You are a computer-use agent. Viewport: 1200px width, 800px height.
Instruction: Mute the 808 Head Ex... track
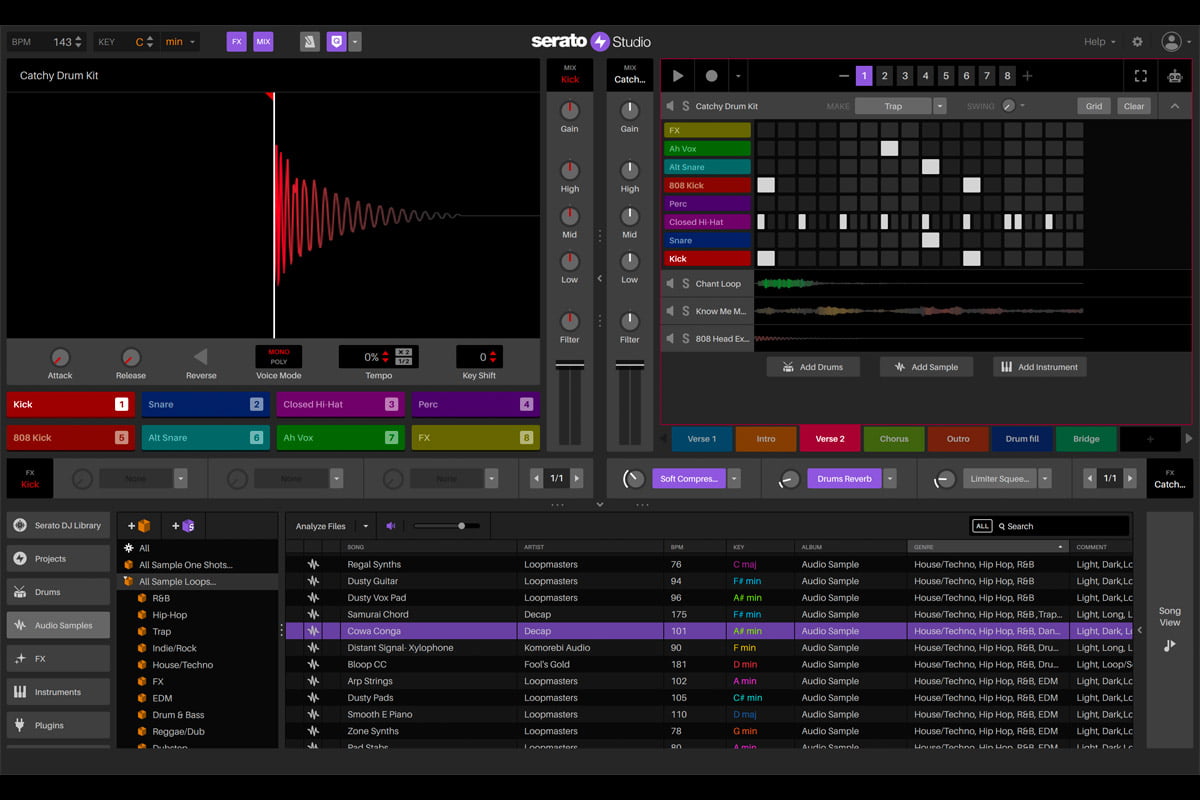tap(671, 339)
